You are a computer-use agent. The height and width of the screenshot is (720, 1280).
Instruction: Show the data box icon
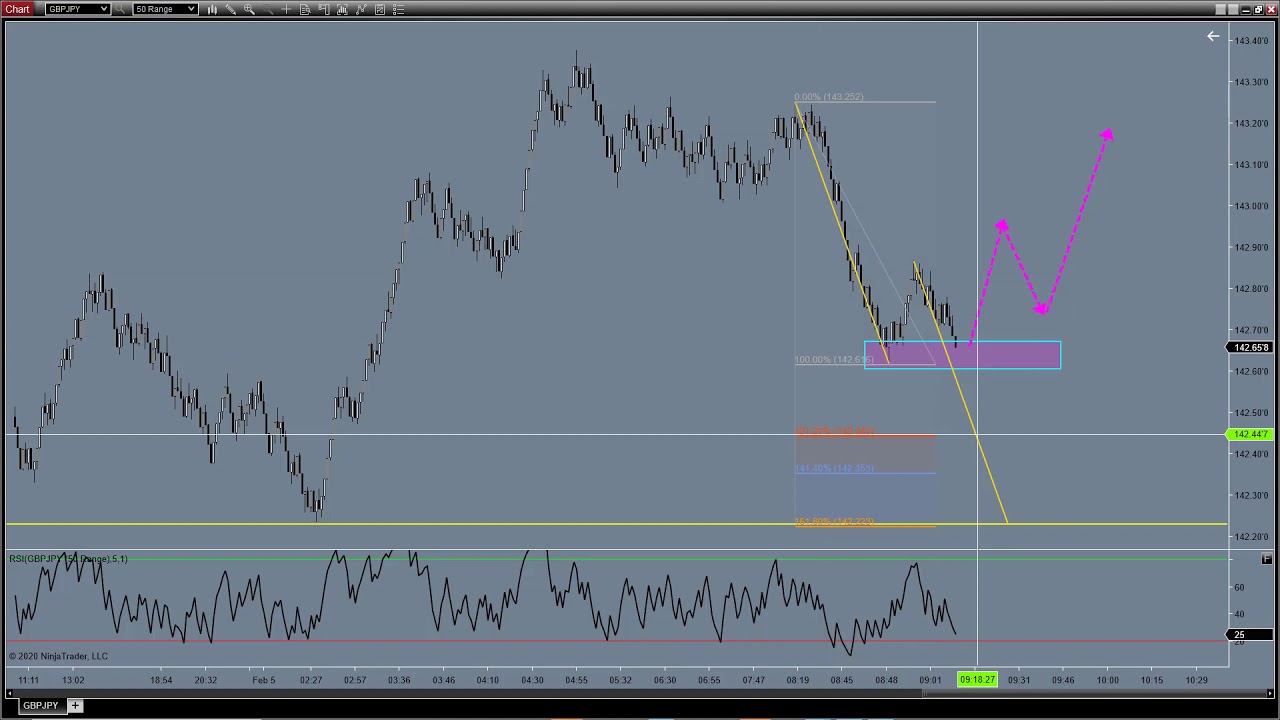(305, 9)
